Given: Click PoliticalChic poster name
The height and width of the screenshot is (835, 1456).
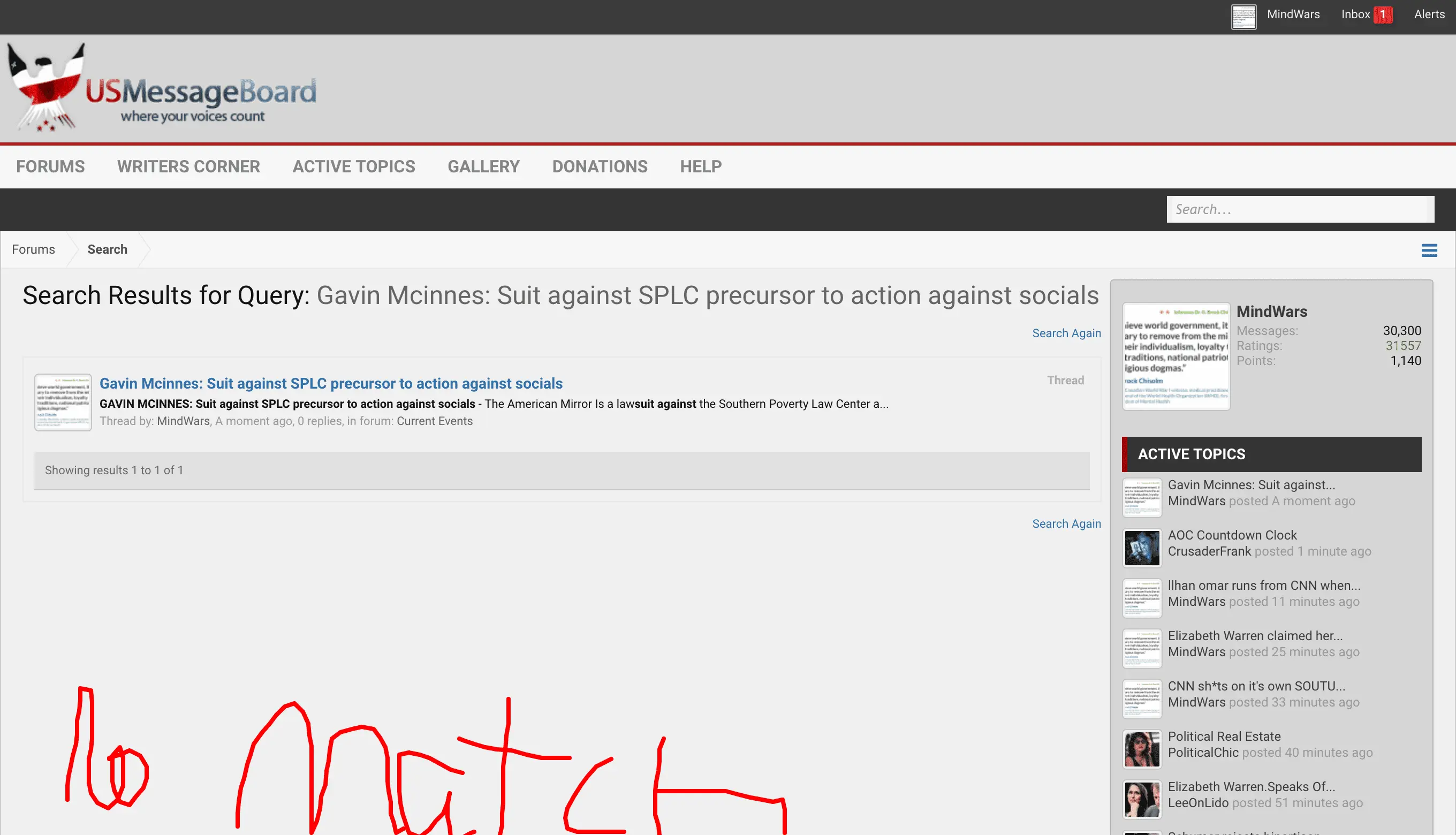Looking at the screenshot, I should tap(1203, 753).
